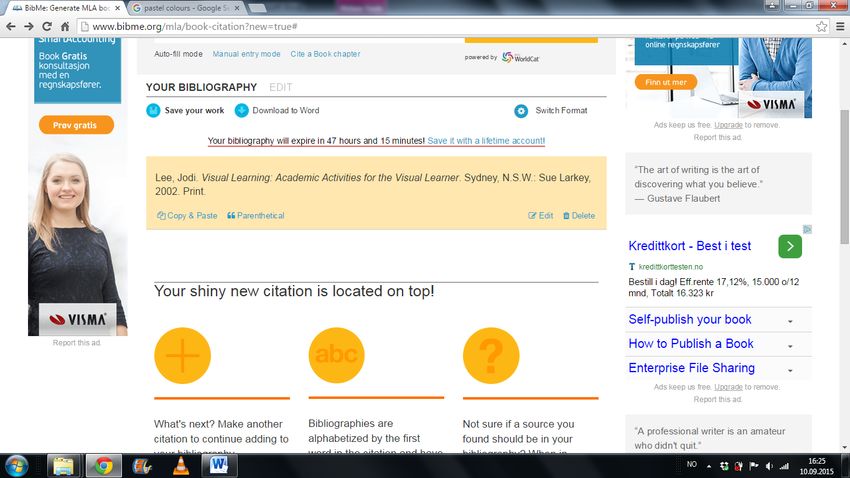The width and height of the screenshot is (850, 478).
Task: Click the taskbar clock showing 16:25
Action: (x=816, y=466)
